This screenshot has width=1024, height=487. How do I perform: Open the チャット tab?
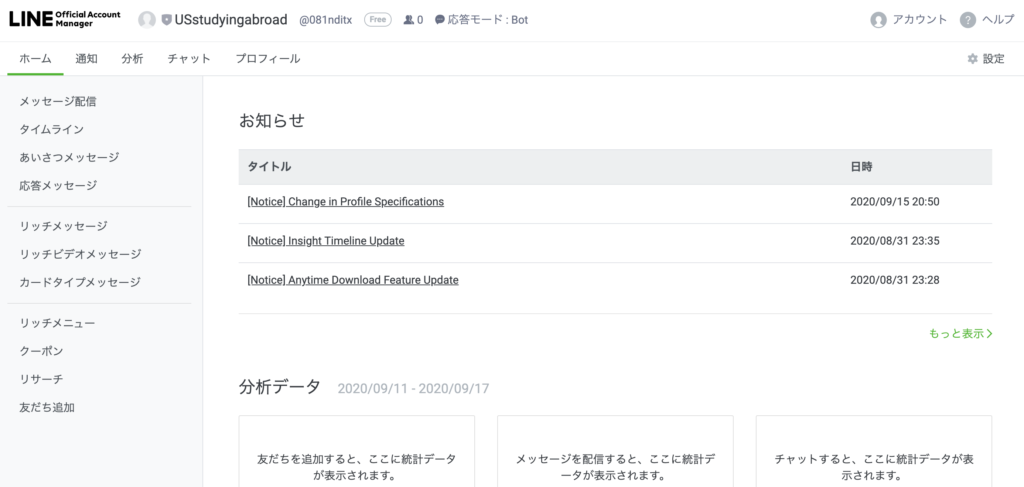click(x=189, y=59)
